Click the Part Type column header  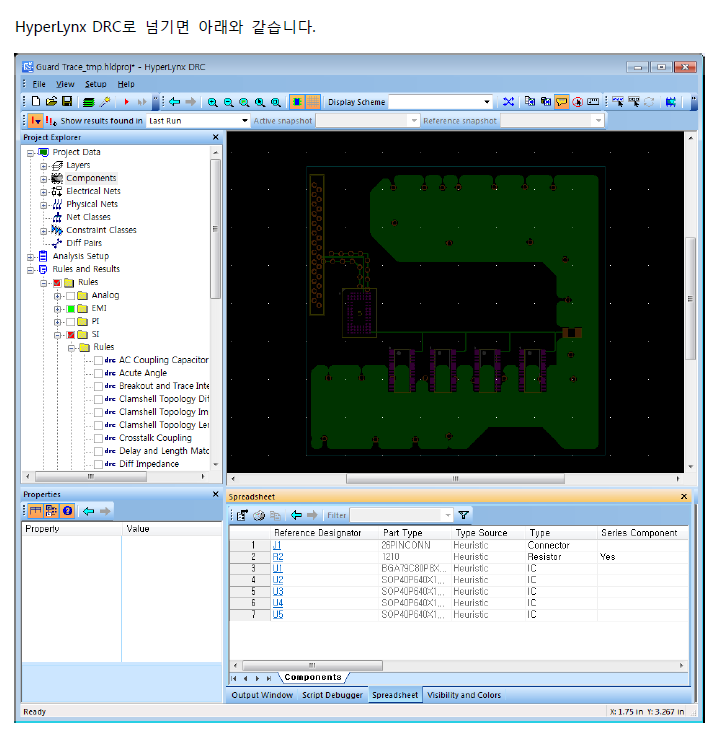coord(403,533)
